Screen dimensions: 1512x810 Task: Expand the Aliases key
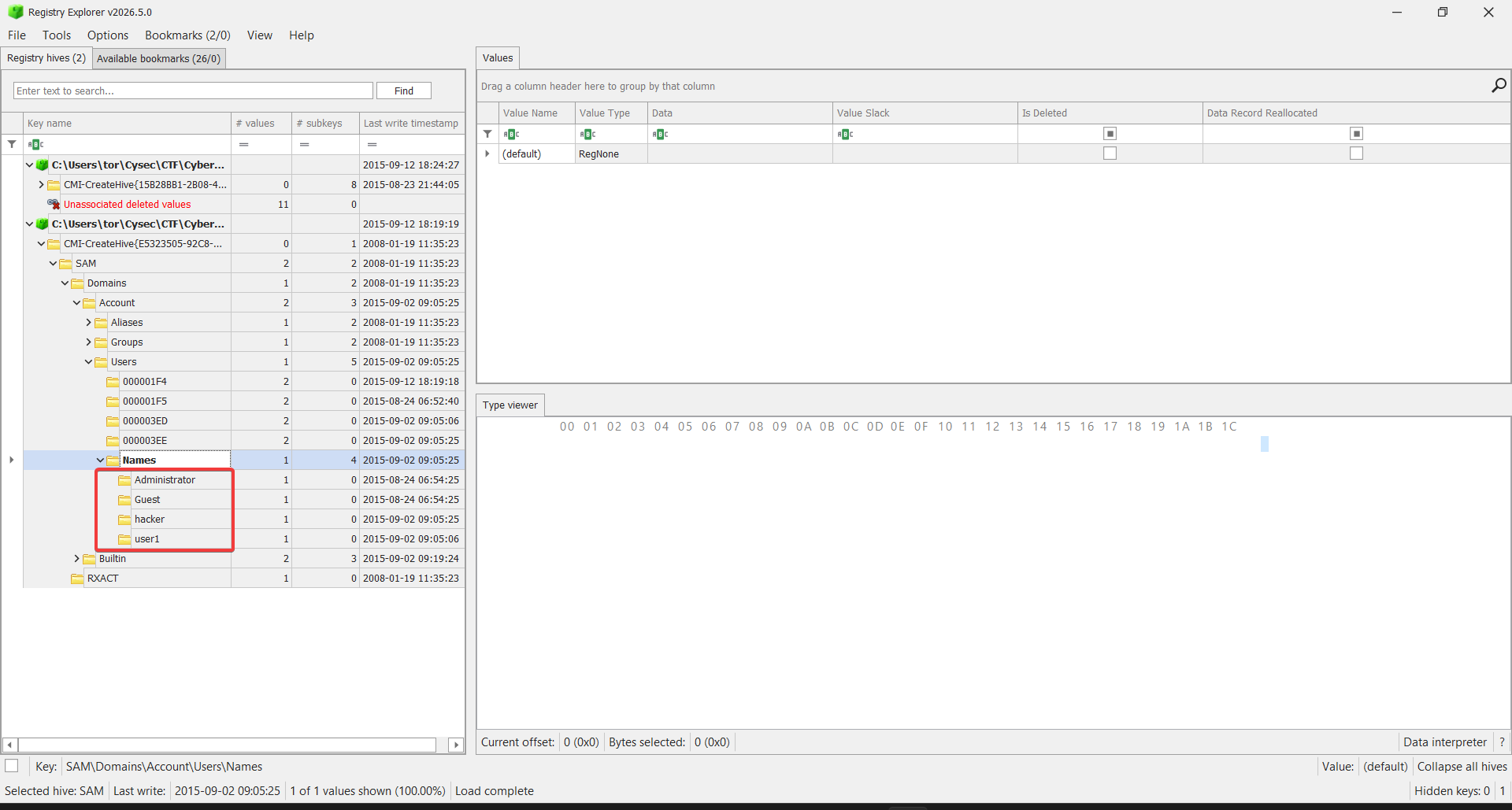click(x=88, y=323)
